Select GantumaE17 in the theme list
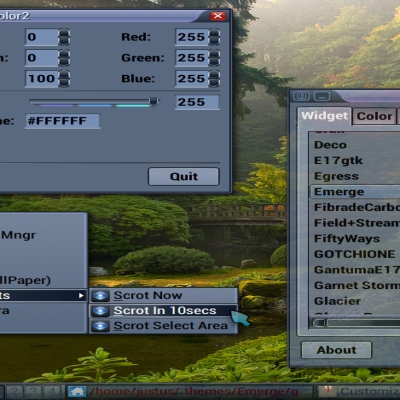The height and width of the screenshot is (400, 400). pyautogui.click(x=355, y=270)
